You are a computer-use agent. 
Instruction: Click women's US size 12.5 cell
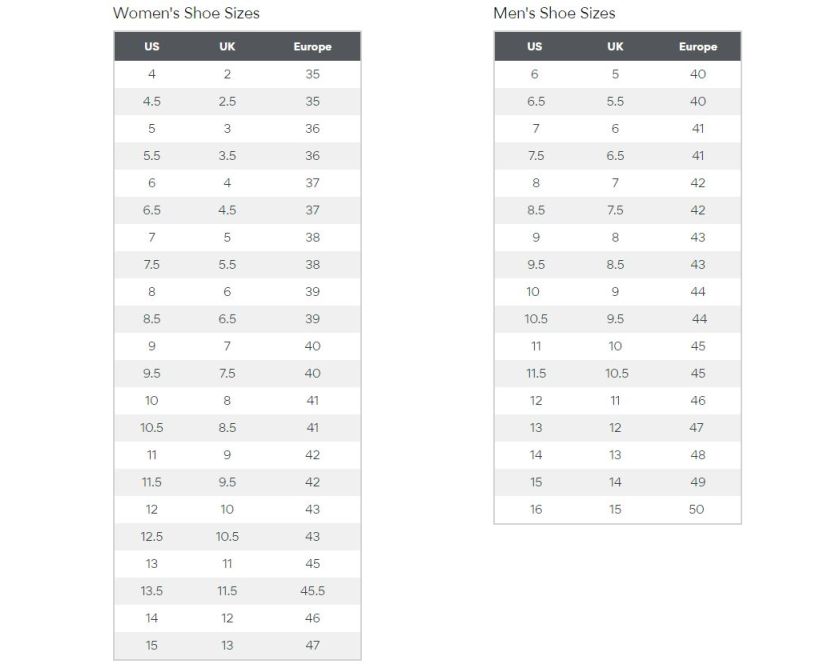[x=152, y=536]
